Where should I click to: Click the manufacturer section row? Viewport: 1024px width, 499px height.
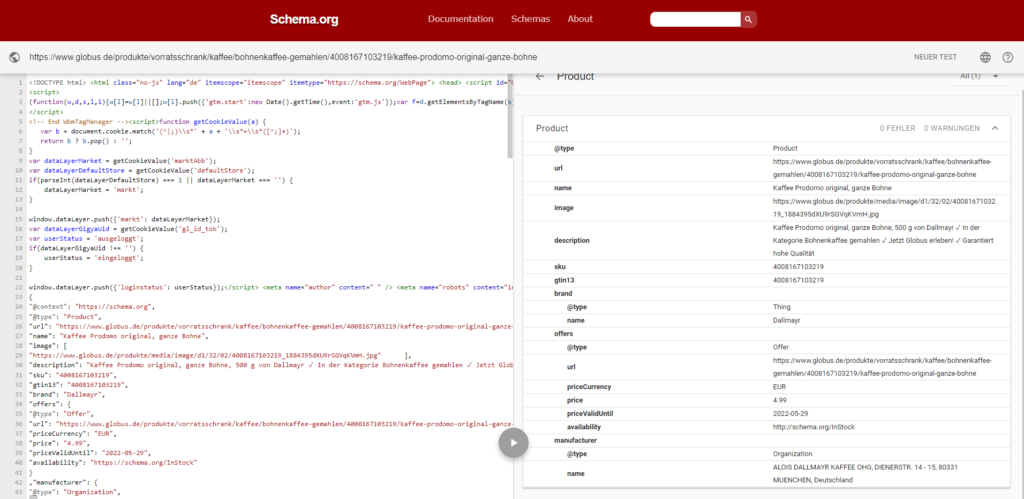tap(766, 440)
